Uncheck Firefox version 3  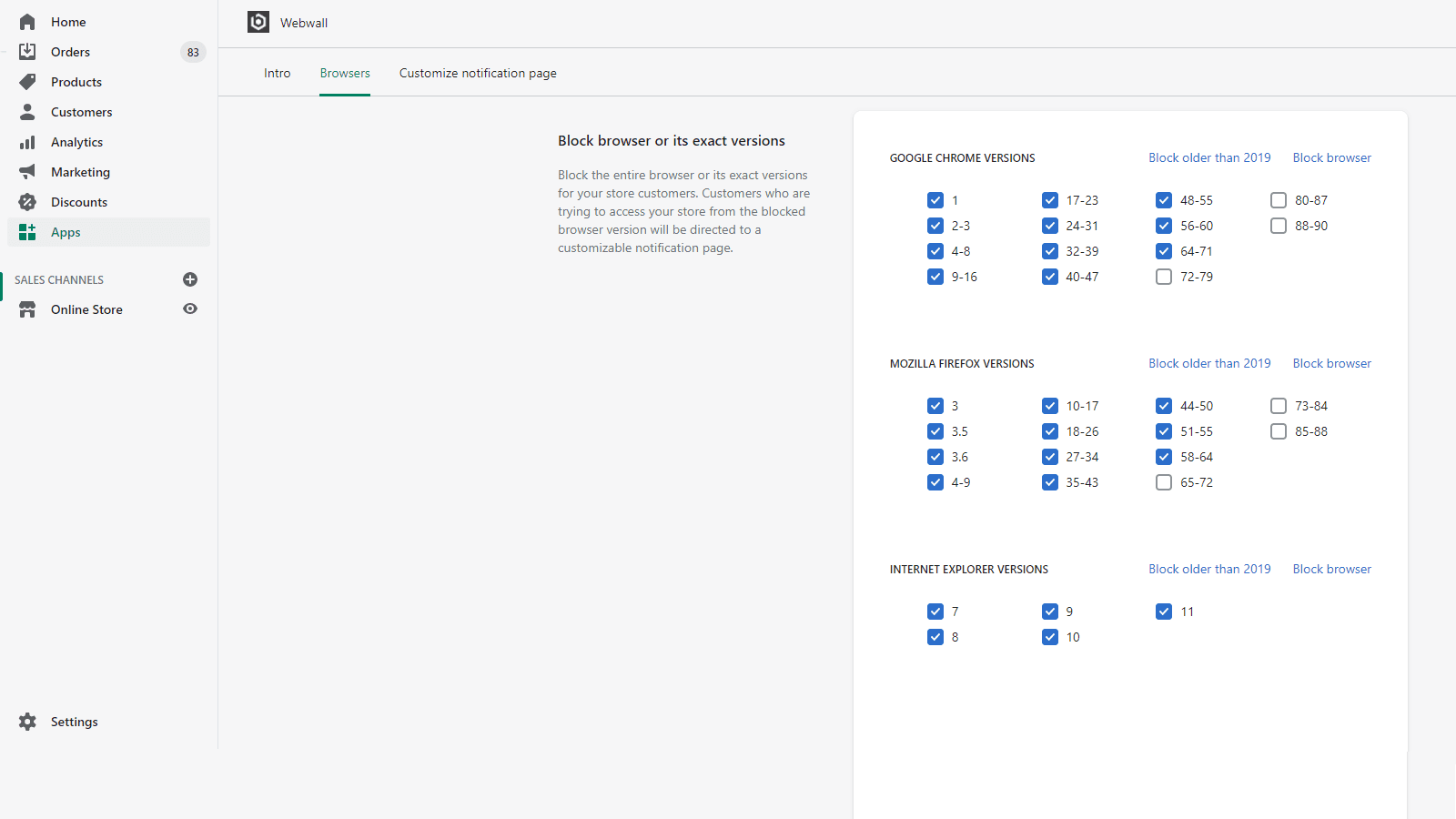pyautogui.click(x=935, y=405)
